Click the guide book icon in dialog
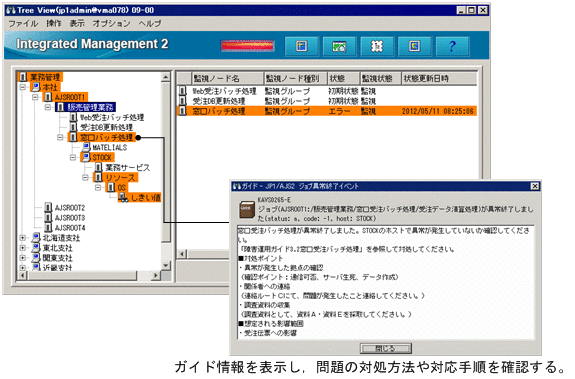 click(247, 210)
